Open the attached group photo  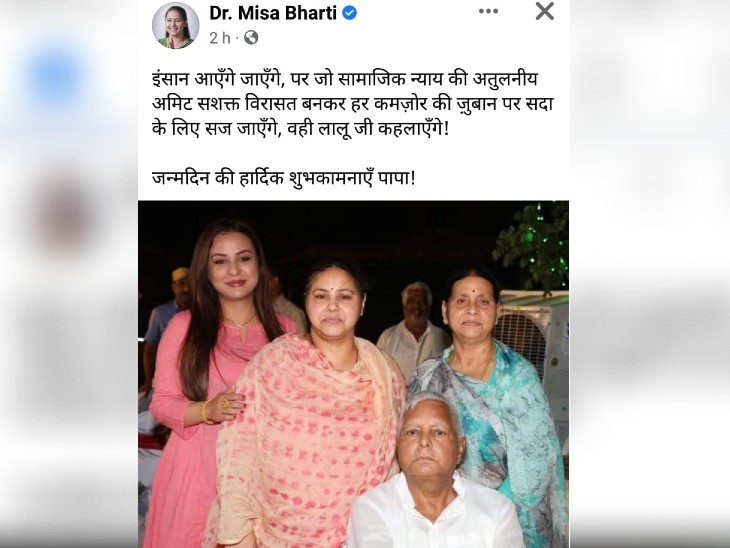click(353, 374)
